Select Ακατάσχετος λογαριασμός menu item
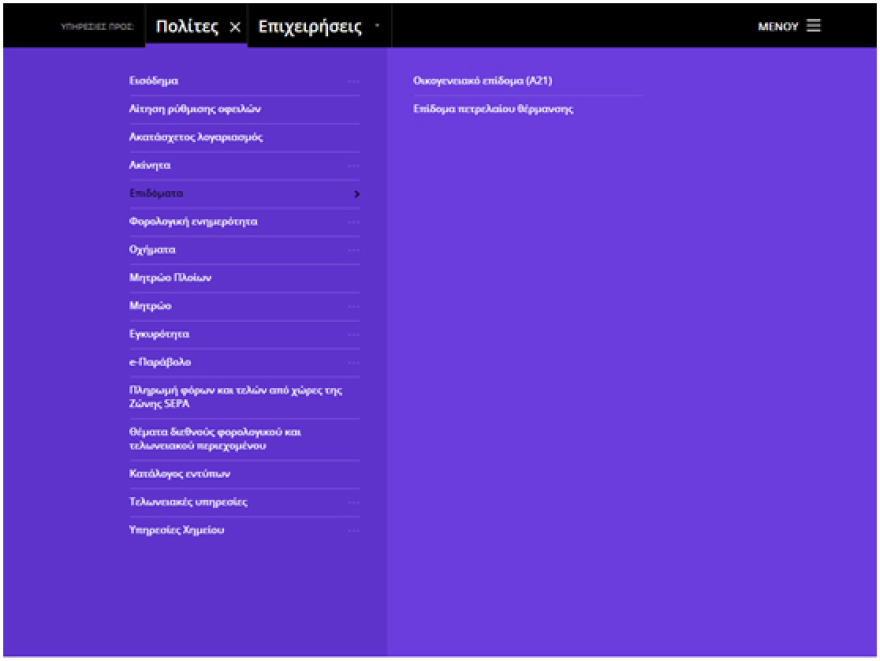The height and width of the screenshot is (661, 880). pyautogui.click(x=196, y=137)
